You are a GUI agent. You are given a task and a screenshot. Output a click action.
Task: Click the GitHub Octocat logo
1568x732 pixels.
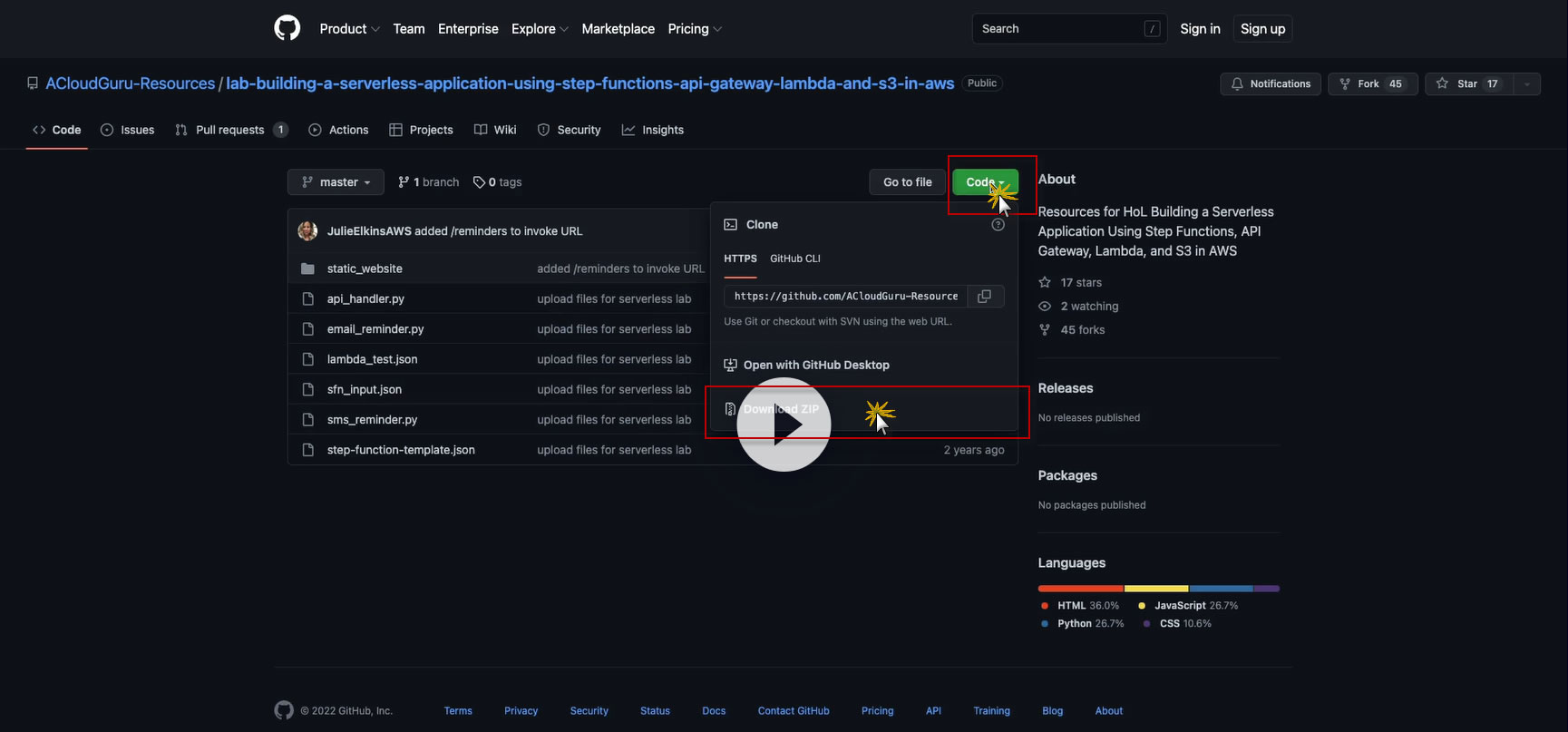[287, 28]
